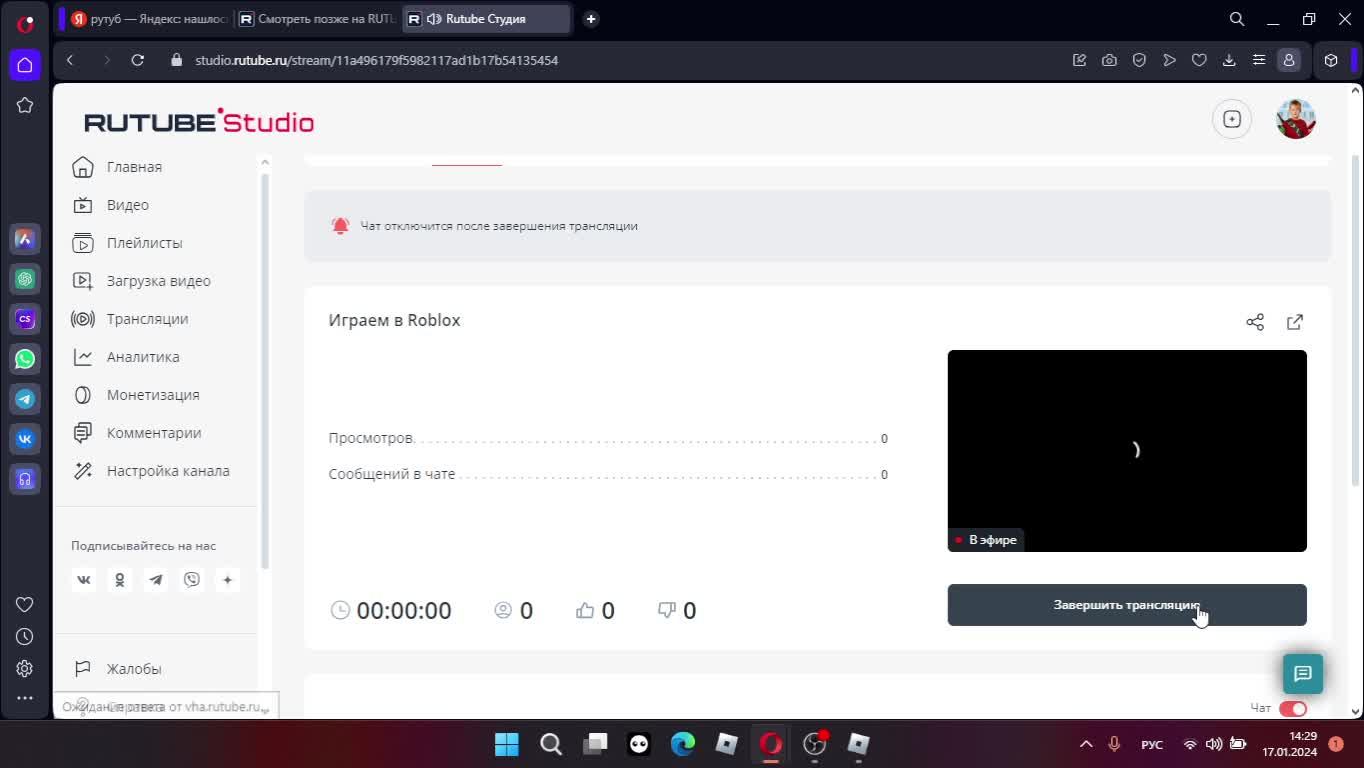This screenshot has width=1364, height=768.
Task: Click the Играем в Roblox stream title
Action: 394,321
